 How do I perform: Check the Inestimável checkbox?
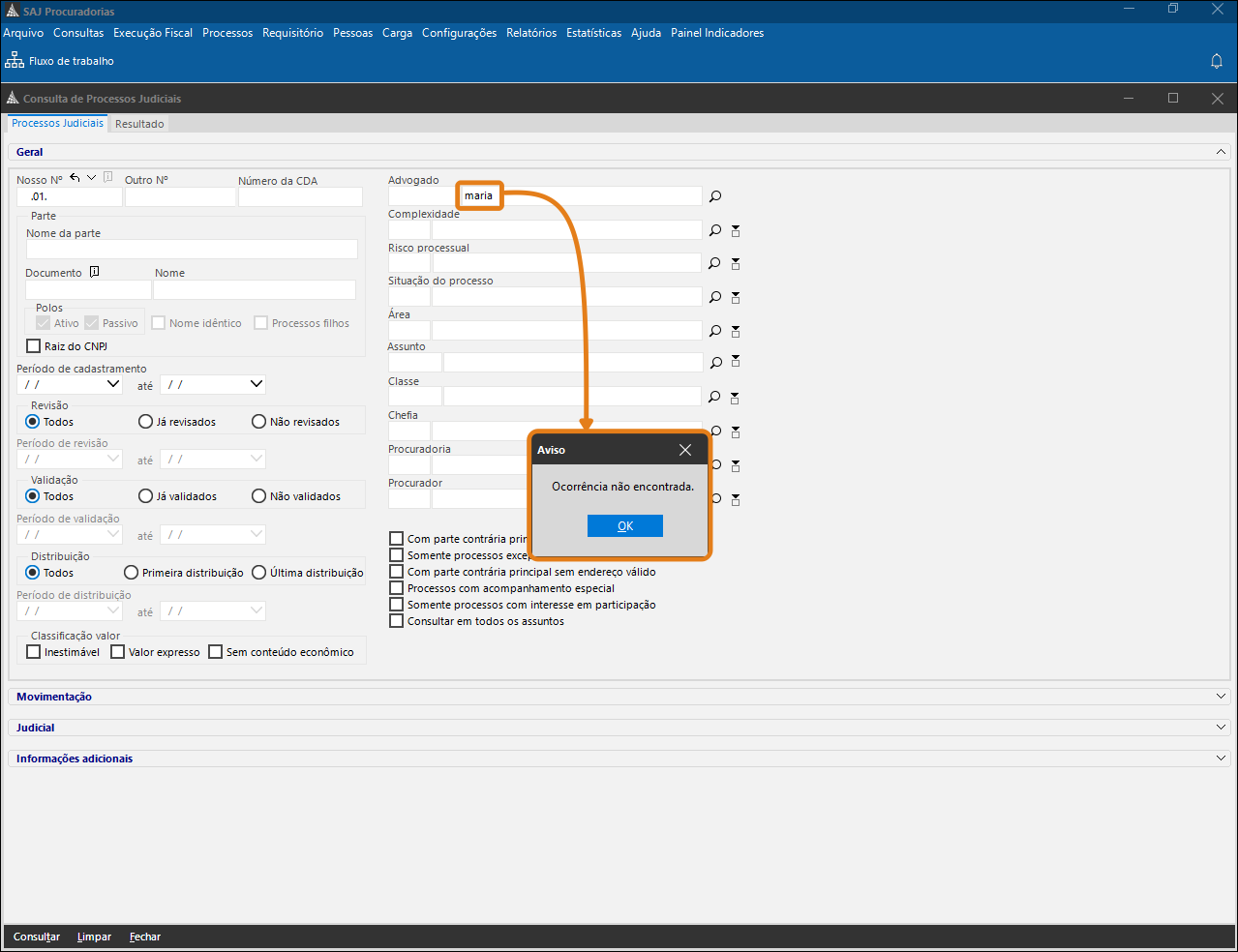[34, 652]
